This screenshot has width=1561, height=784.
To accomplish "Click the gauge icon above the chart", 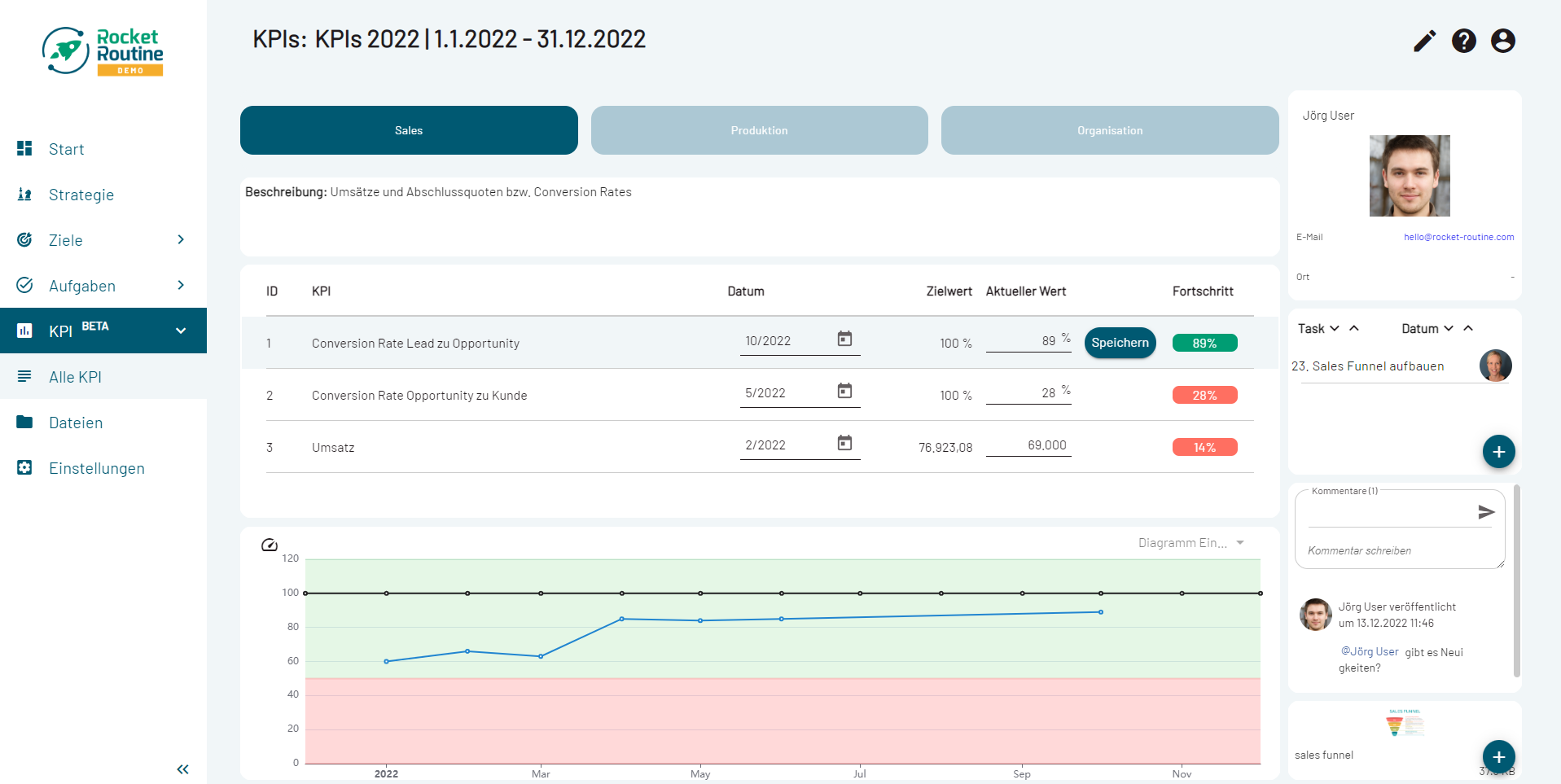I will 270,545.
